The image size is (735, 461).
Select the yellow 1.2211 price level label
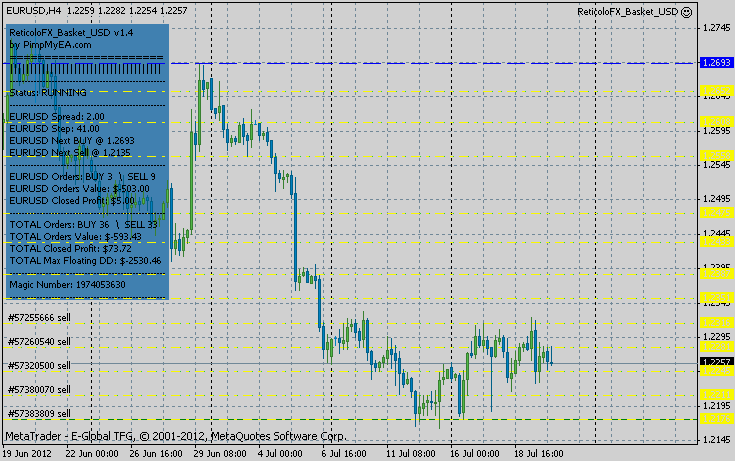click(716, 394)
